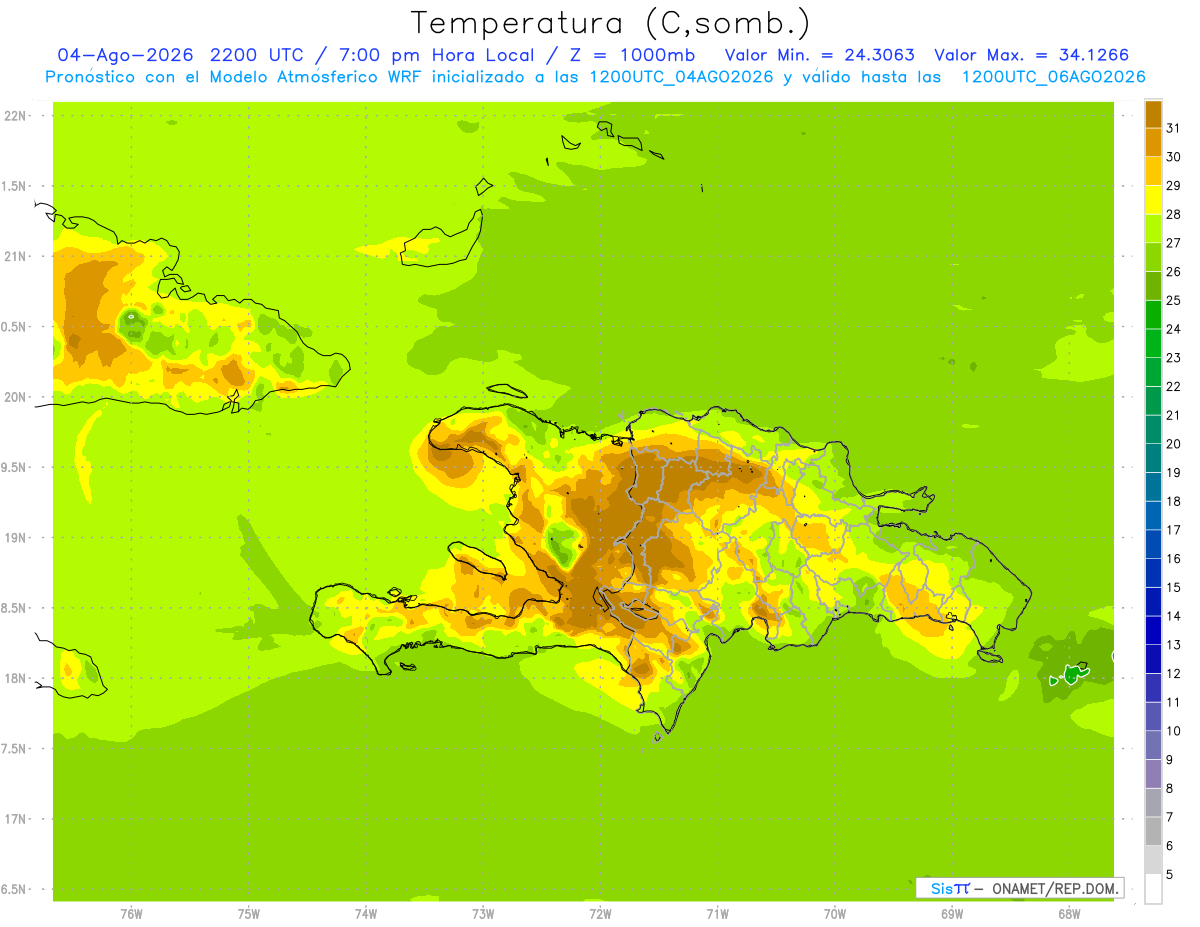Click the colorbar scale label "25"
The height and width of the screenshot is (927, 1200).
(1173, 300)
